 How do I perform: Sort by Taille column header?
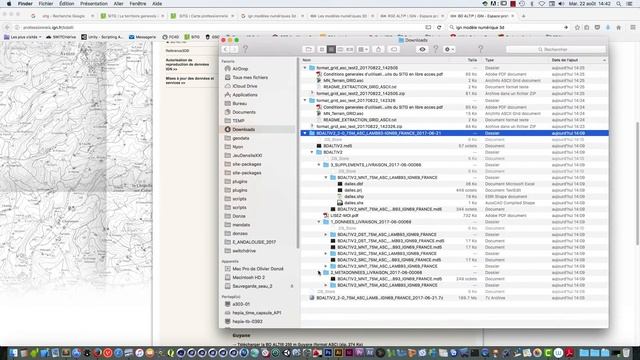point(472,60)
